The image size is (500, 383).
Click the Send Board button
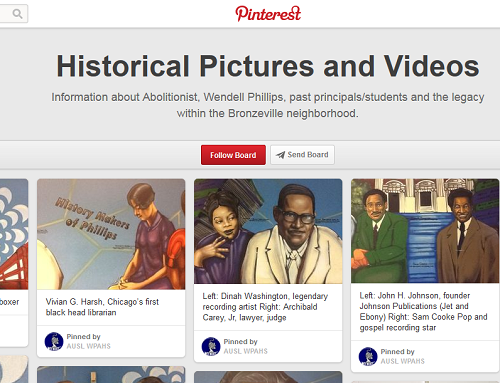[x=302, y=155]
